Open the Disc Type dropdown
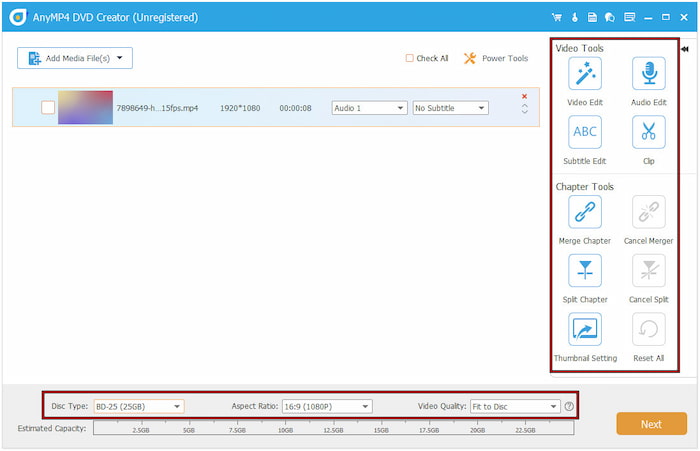This screenshot has height=451, width=700. tap(138, 406)
